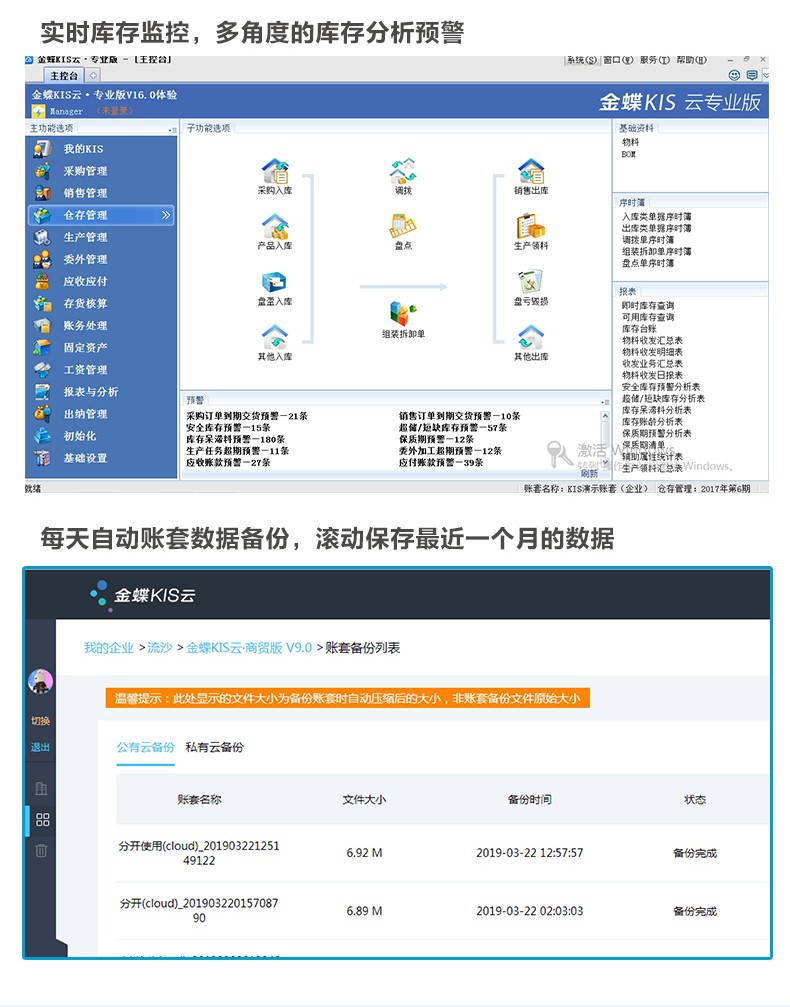Open the 其他出库 other delivery icon
The width and height of the screenshot is (790, 1007).
coord(531,337)
